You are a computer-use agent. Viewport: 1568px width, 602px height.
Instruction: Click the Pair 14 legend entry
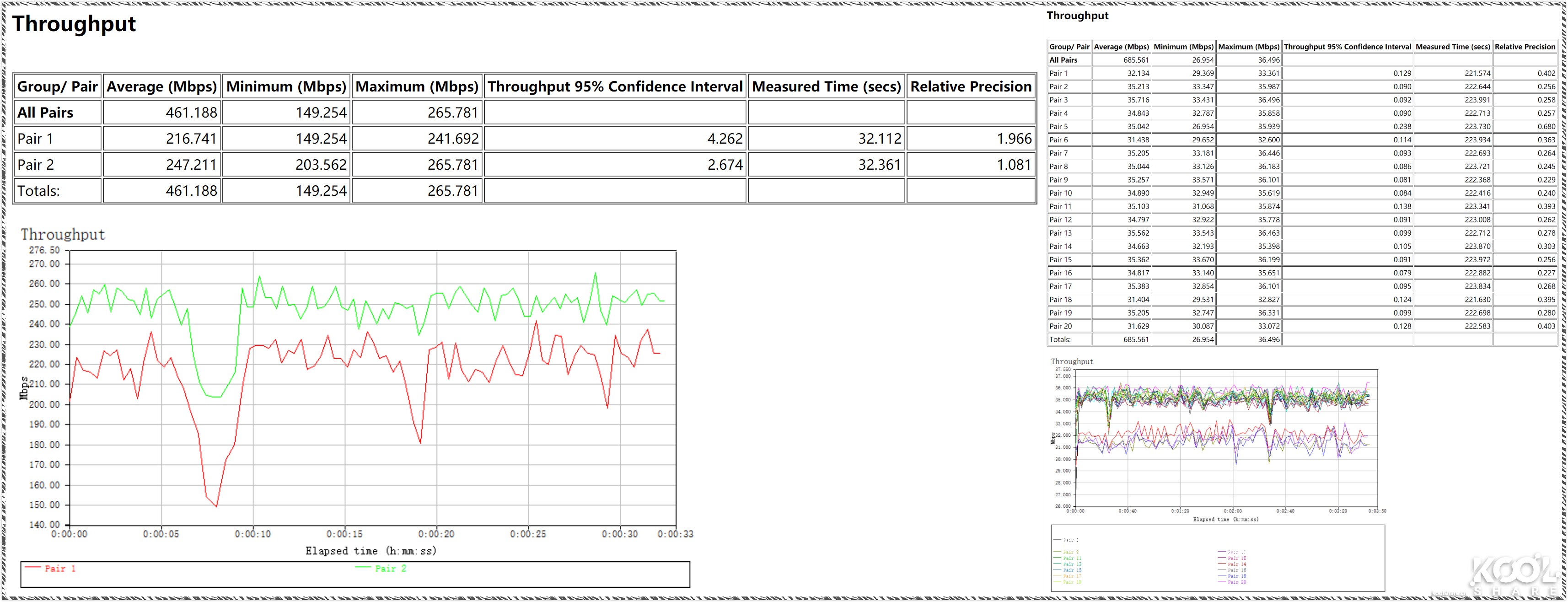1237,564
